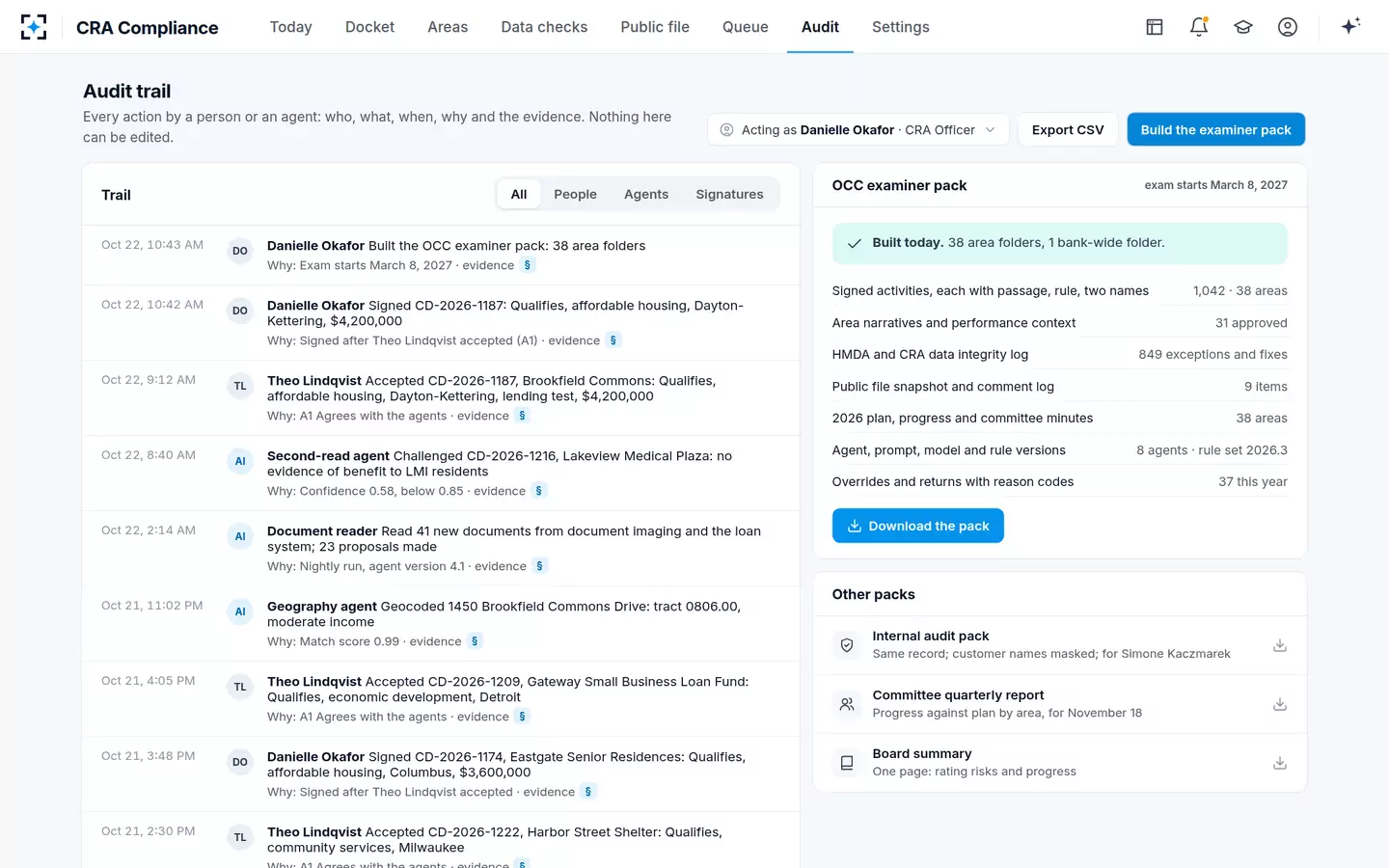Click Build the examiner pack

tap(1215, 130)
